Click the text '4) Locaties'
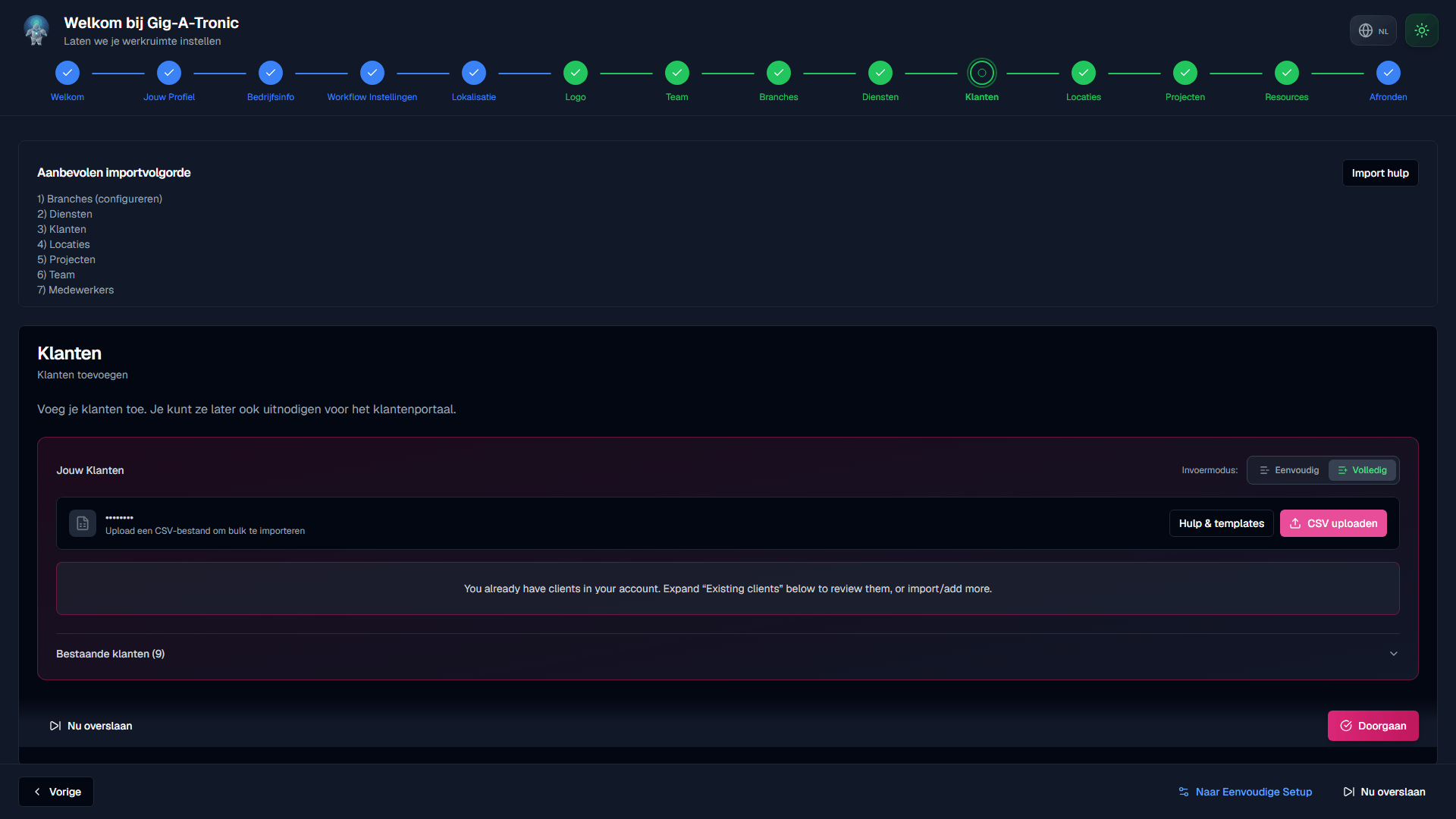 click(64, 244)
